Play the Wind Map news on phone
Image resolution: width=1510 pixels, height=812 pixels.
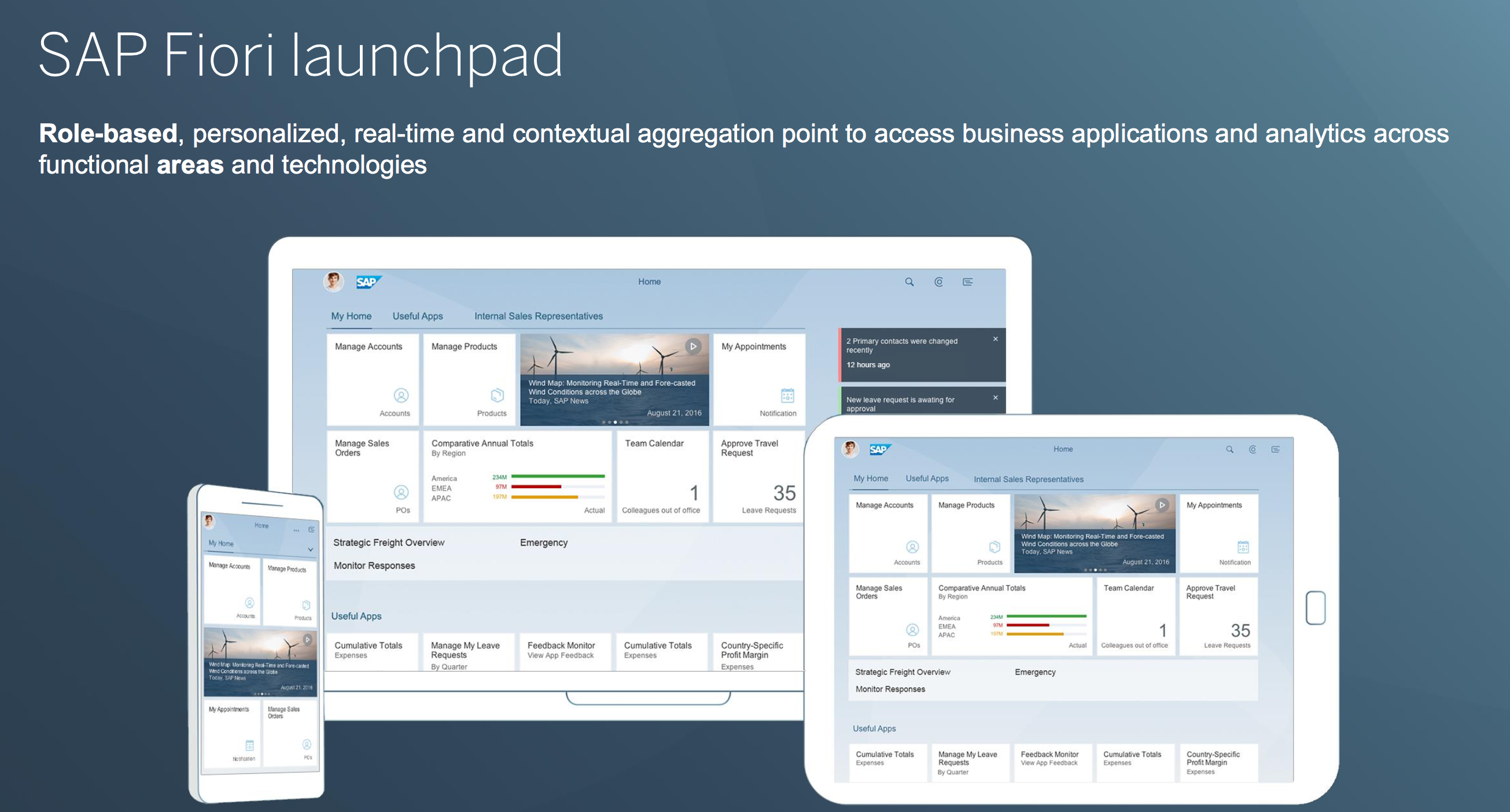pos(308,639)
